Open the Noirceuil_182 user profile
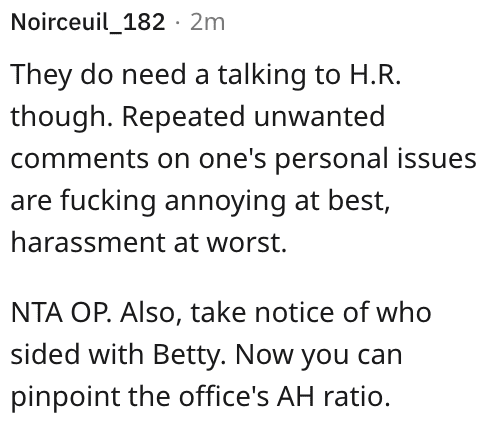Viewport: 502px width, 438px height. point(88,22)
